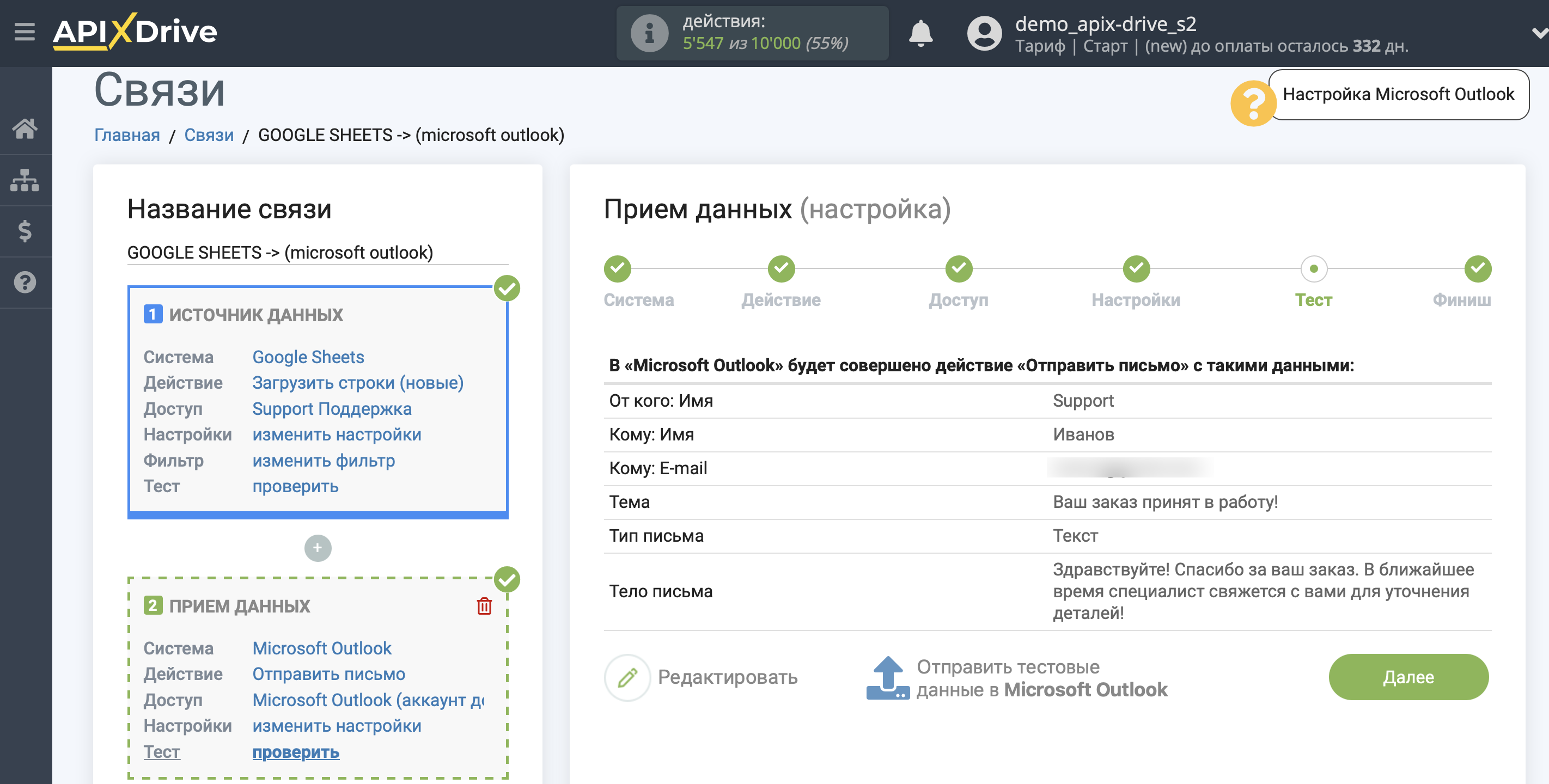
Task: Click receiver block completed checkmark
Action: [x=507, y=580]
